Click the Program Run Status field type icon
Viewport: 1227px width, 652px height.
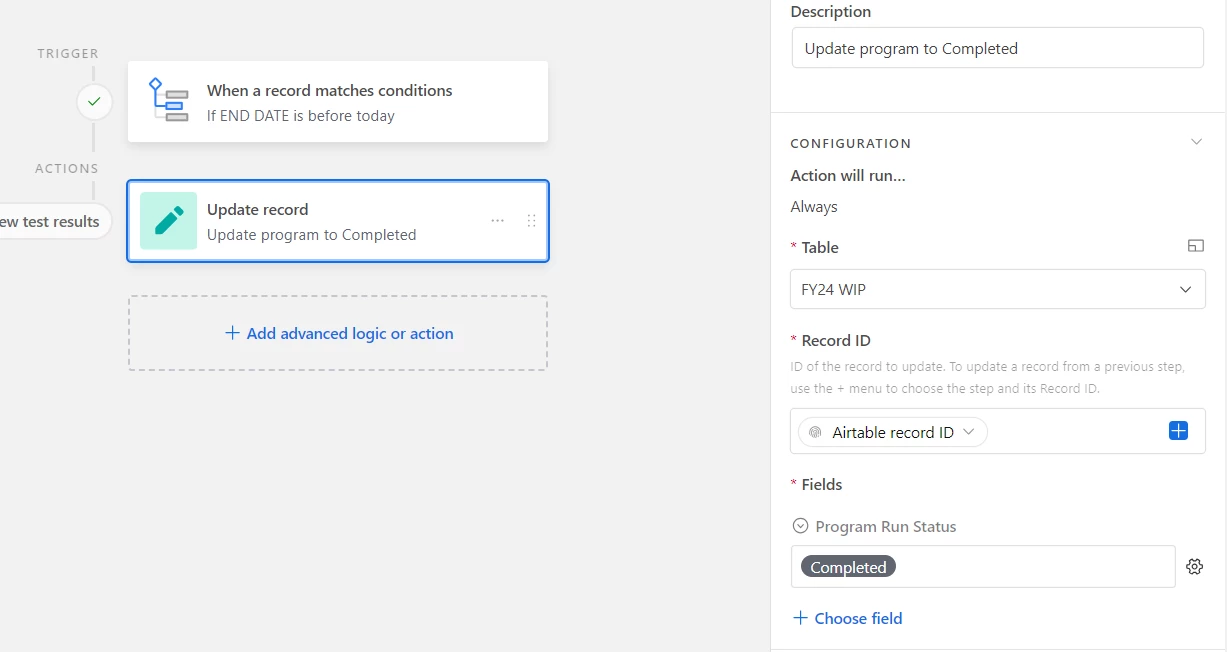tap(800, 526)
